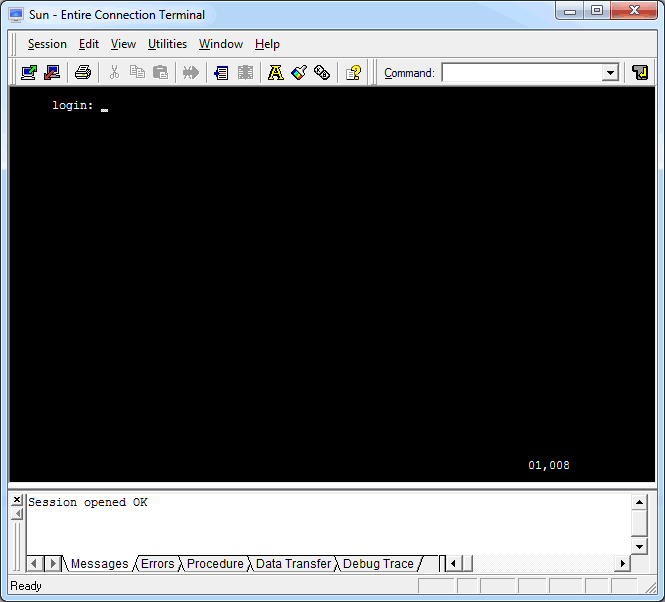Viewport: 665px width, 602px height.
Task: Switch to the Messages tab
Action: tap(100, 564)
